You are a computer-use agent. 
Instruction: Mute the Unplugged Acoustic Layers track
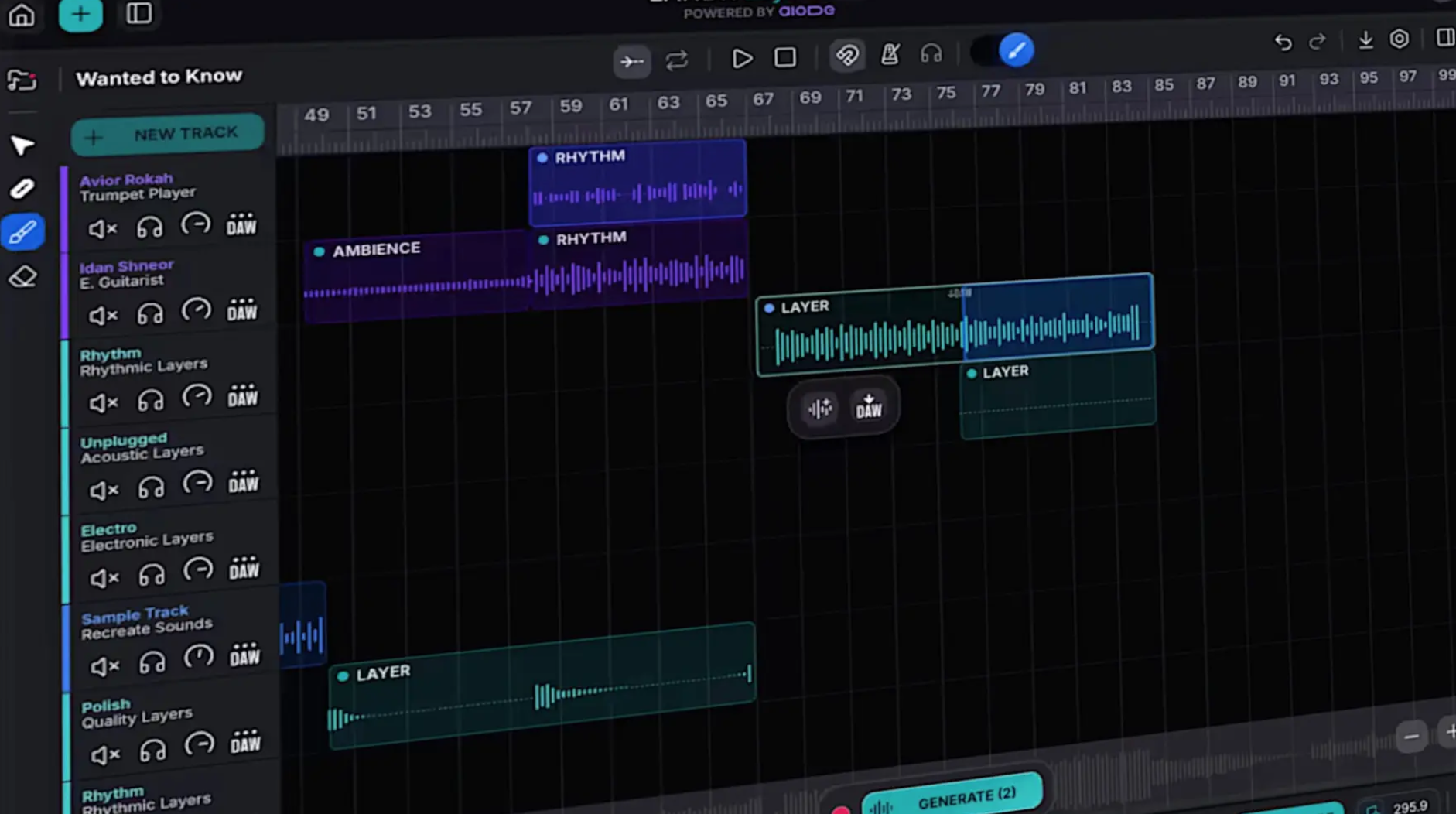coord(104,491)
